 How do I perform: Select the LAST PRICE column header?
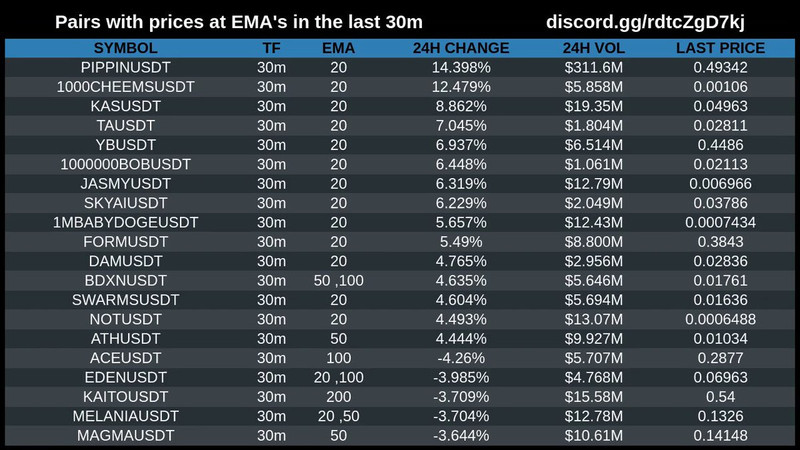[x=720, y=48]
